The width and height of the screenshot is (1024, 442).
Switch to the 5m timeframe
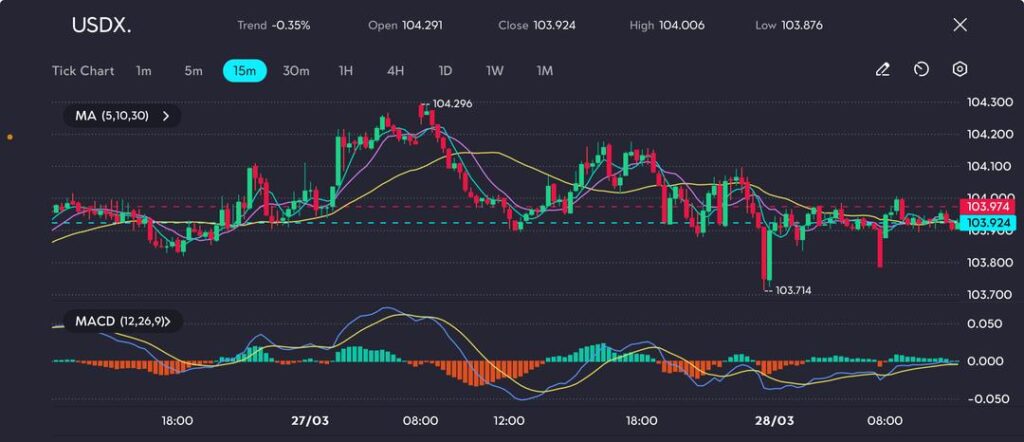[193, 71]
